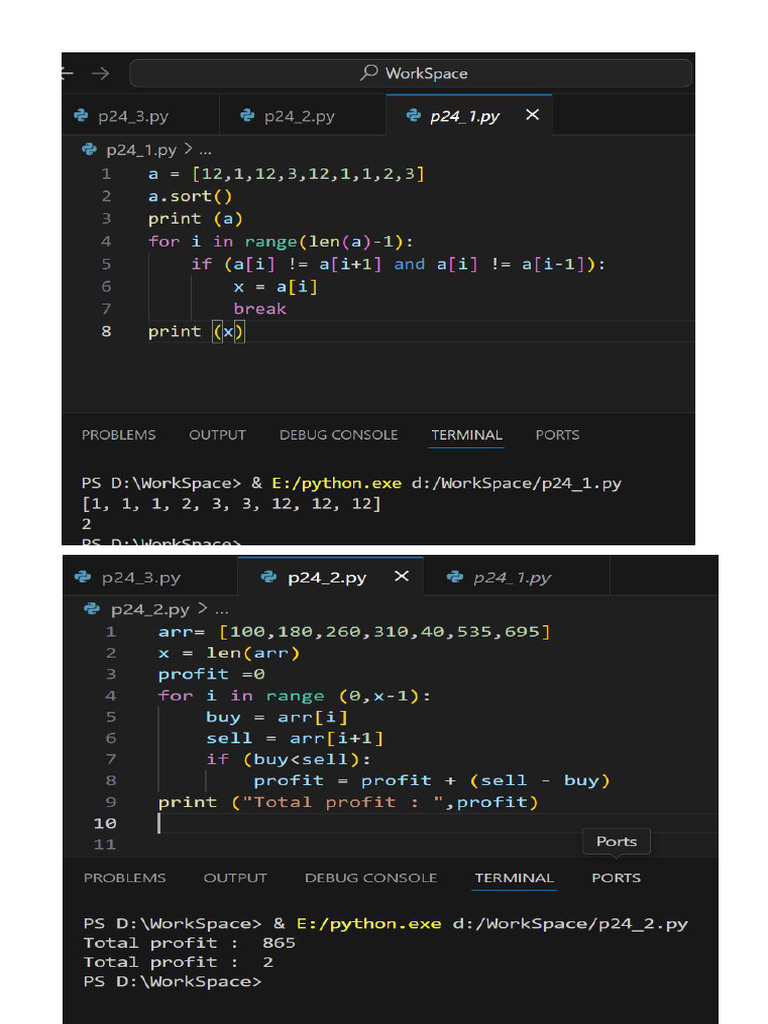Screen dimensions: 768x1024
Task: Open the p24_2.py tab in top window
Action: 302,116
